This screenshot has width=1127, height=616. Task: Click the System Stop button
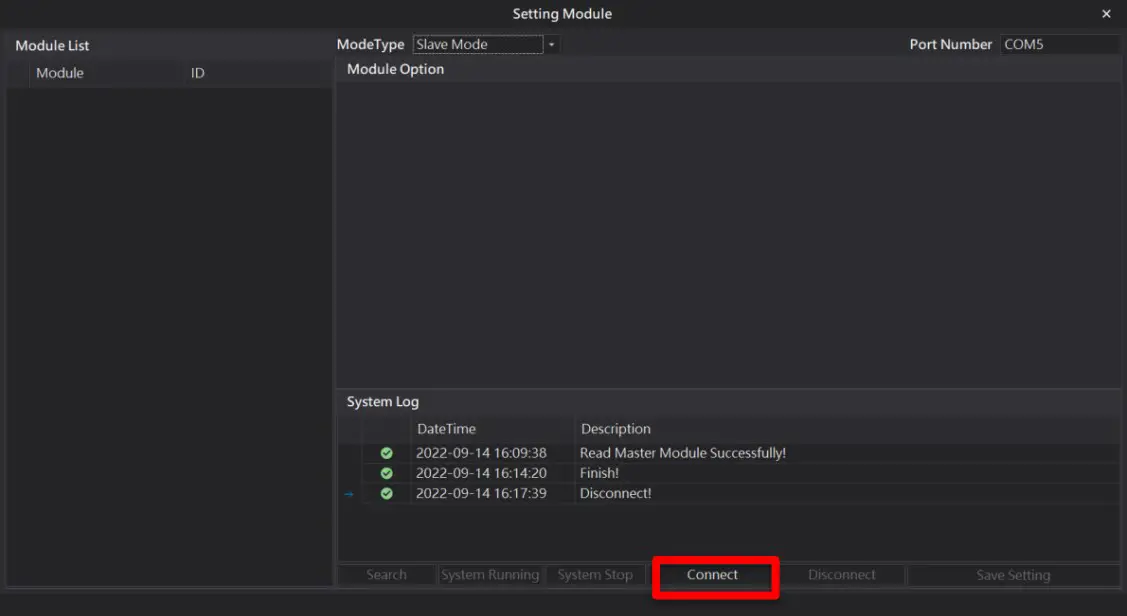(595, 575)
